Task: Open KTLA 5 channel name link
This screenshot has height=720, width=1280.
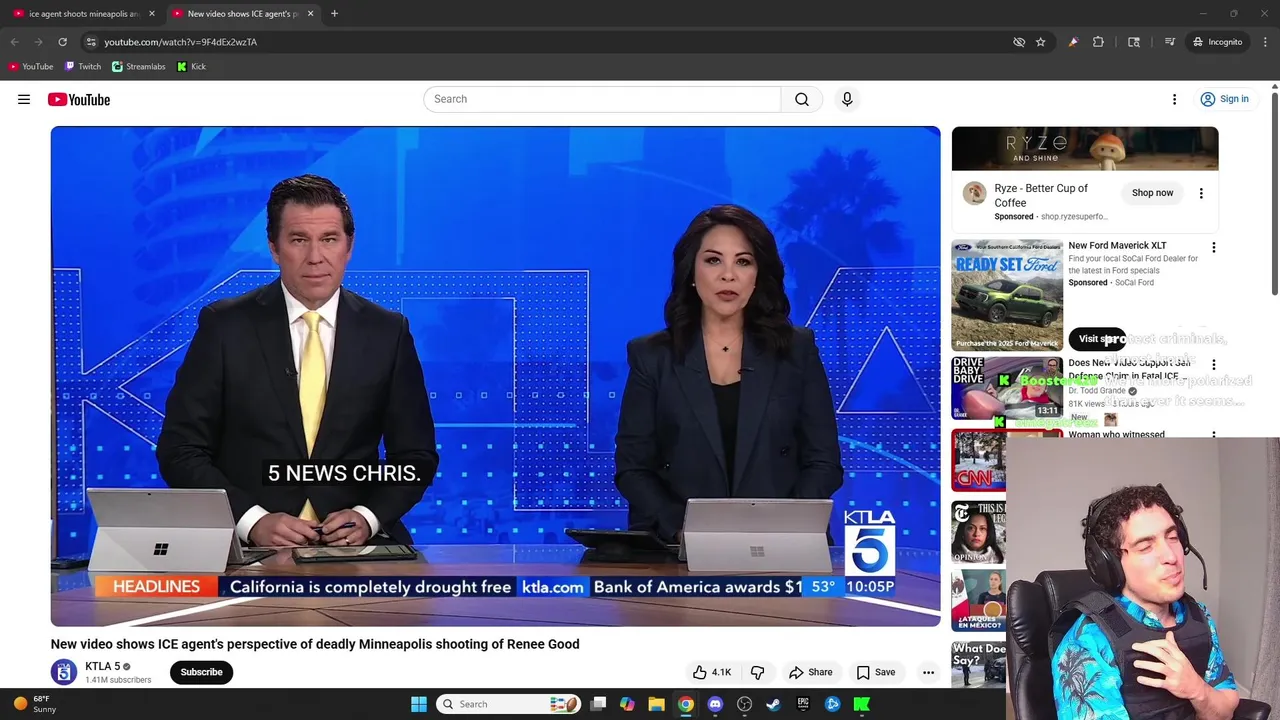Action: [x=102, y=666]
